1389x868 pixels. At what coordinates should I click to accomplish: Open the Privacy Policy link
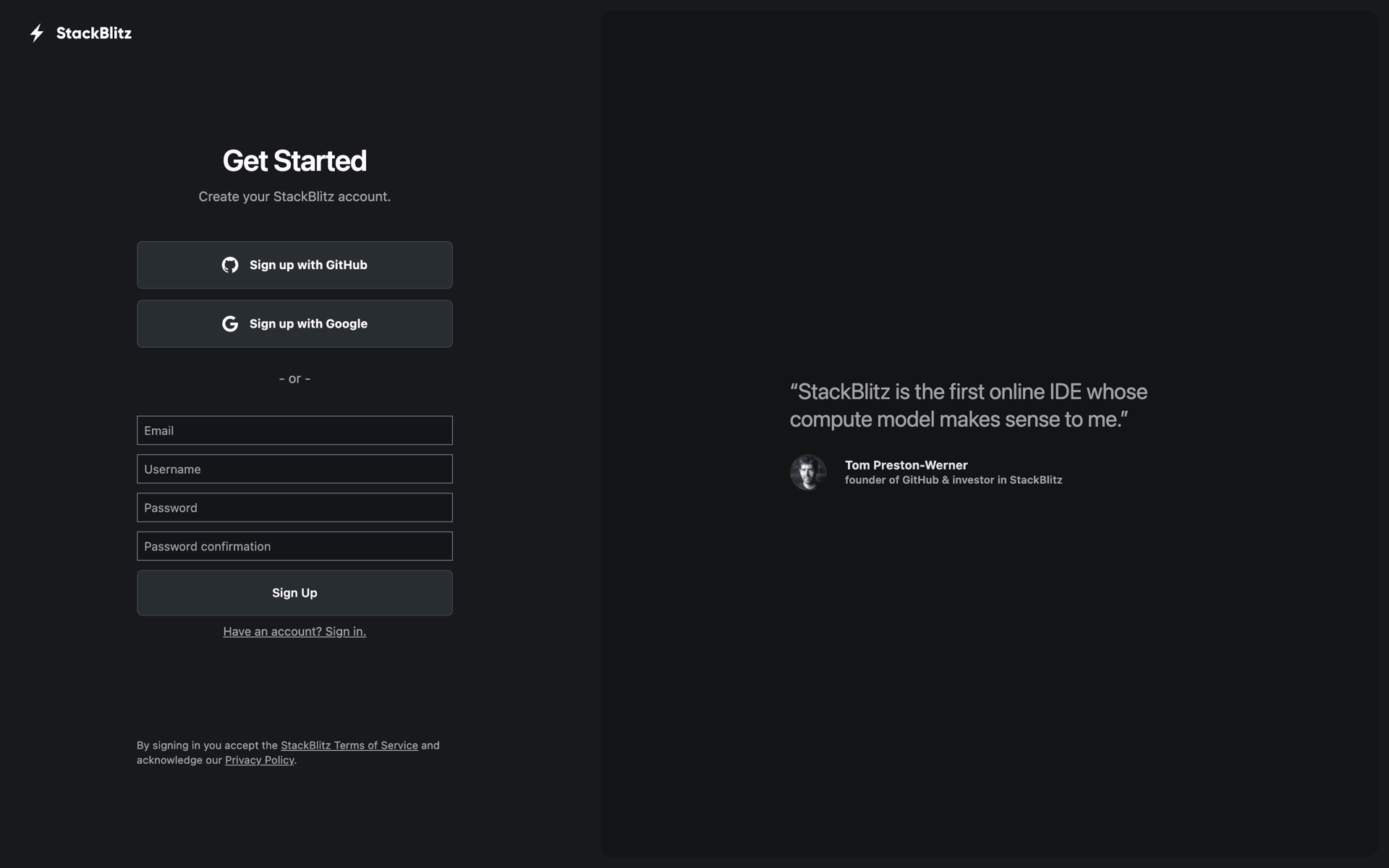[x=260, y=760]
